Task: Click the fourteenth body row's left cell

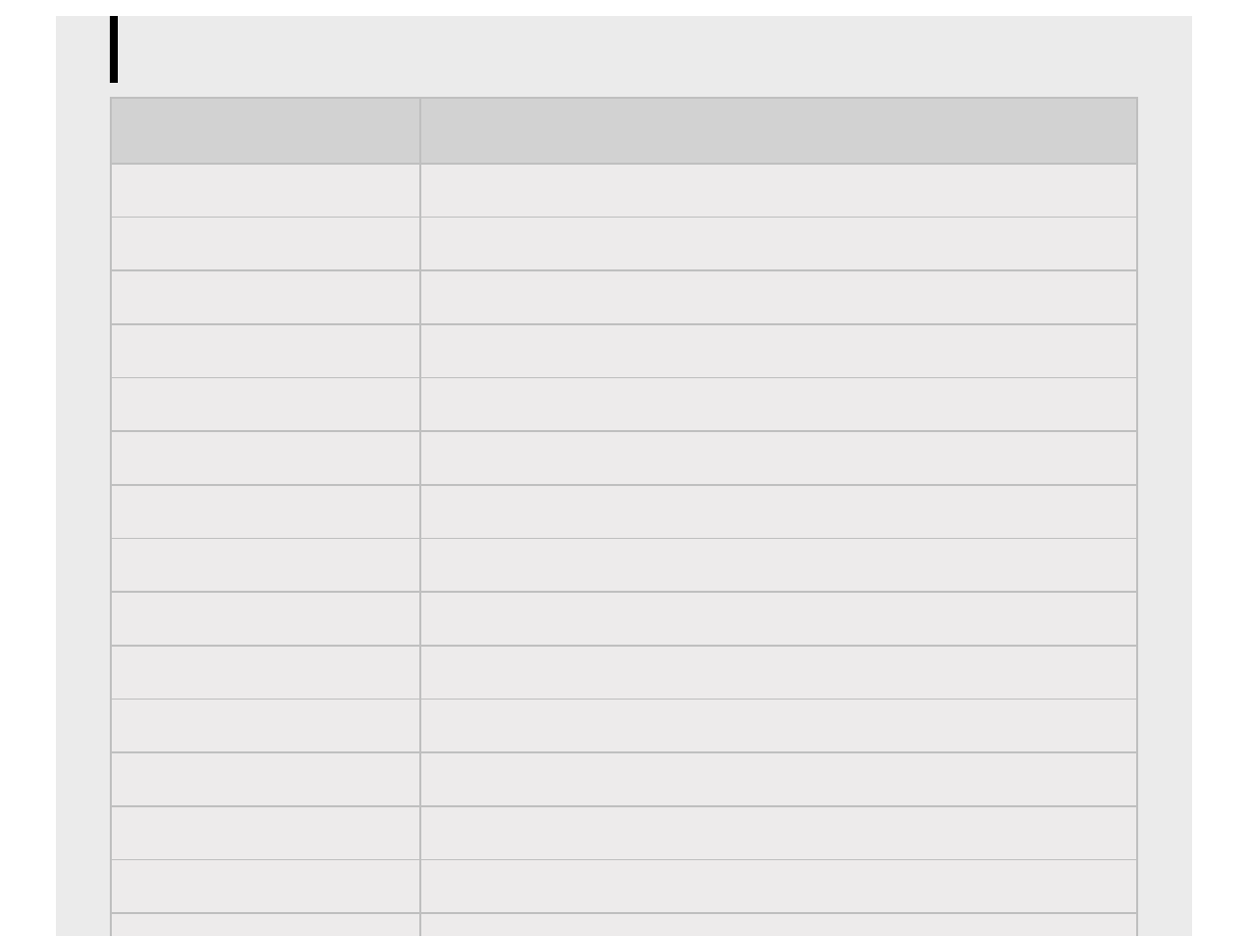Action: 266,886
